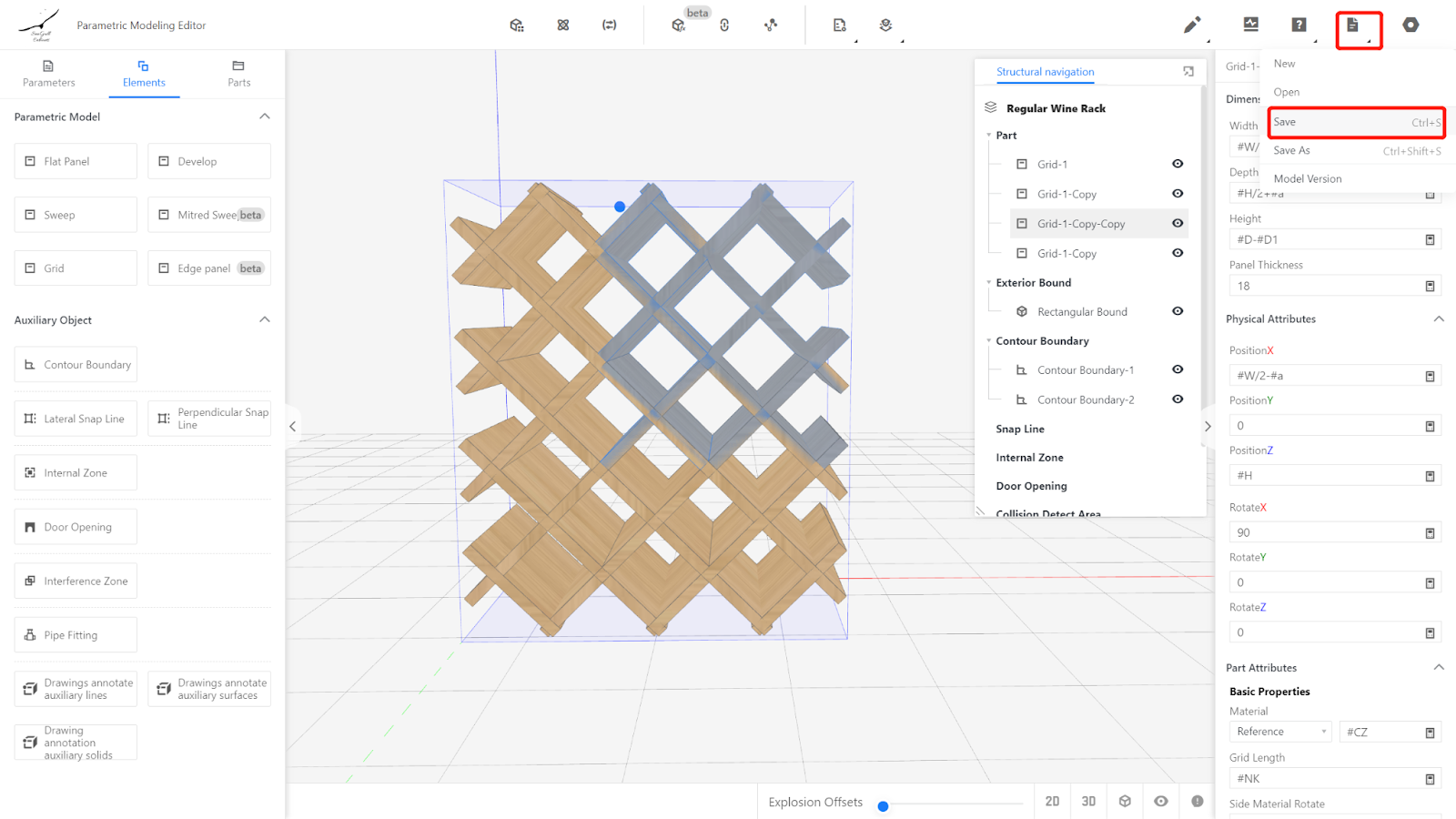This screenshot has width=1456, height=819.
Task: Switch to the Parameters tab
Action: click(49, 74)
